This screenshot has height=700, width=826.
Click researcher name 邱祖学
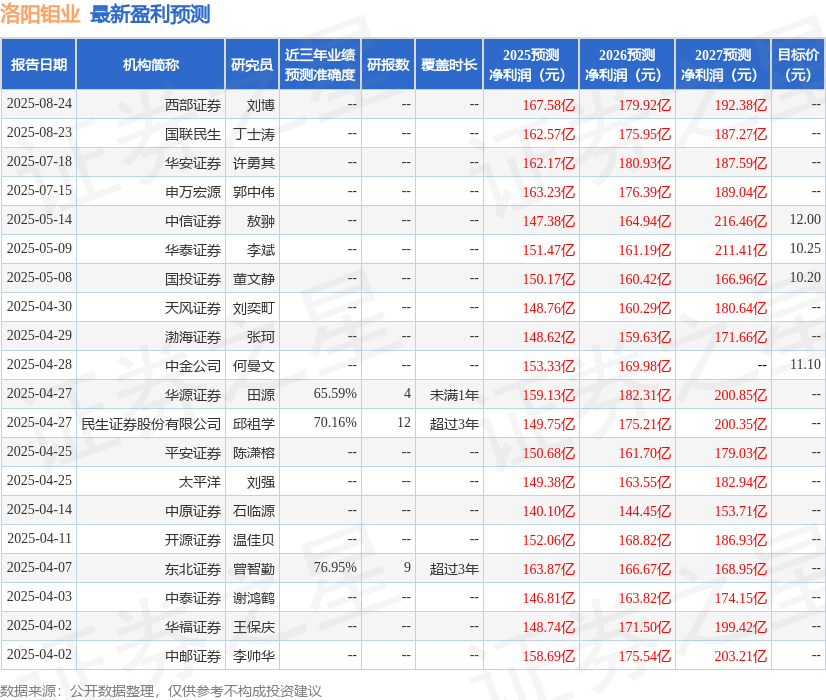point(254,424)
